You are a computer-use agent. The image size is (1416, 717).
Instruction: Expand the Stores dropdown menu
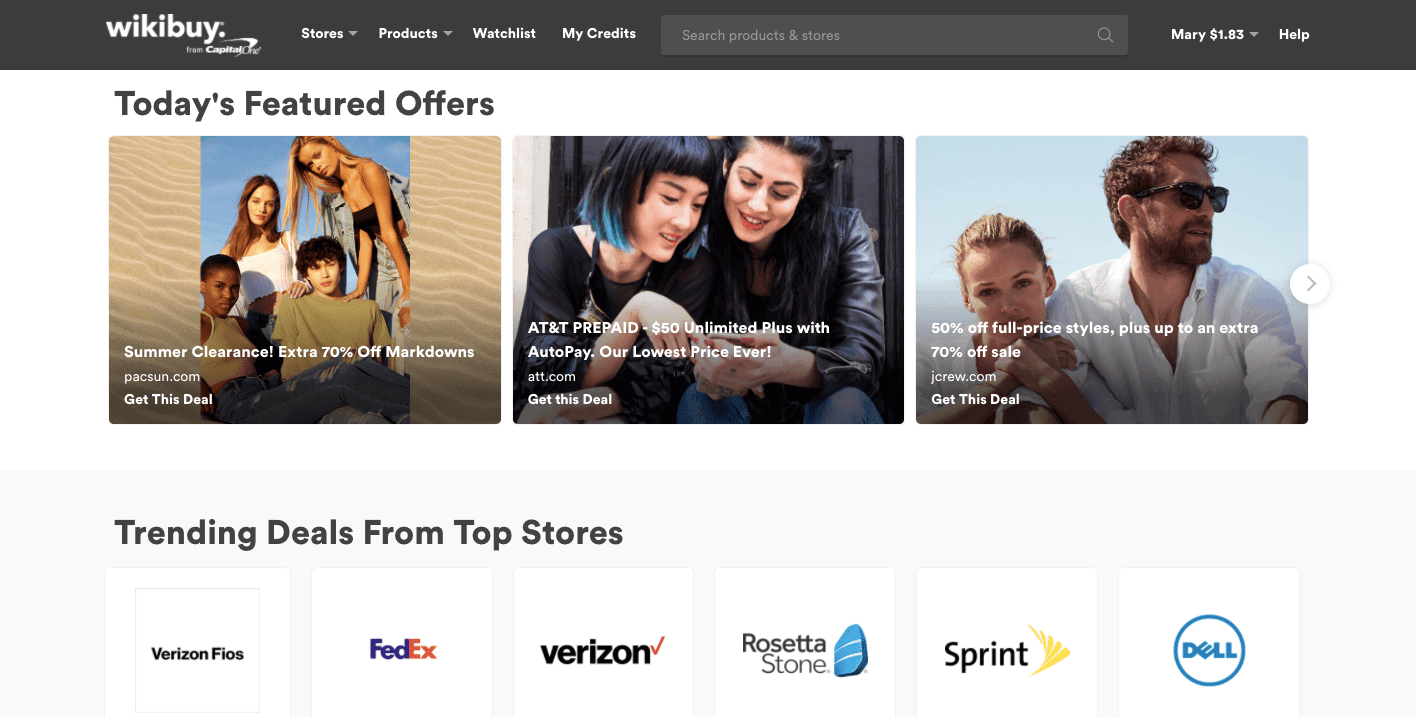coord(329,34)
